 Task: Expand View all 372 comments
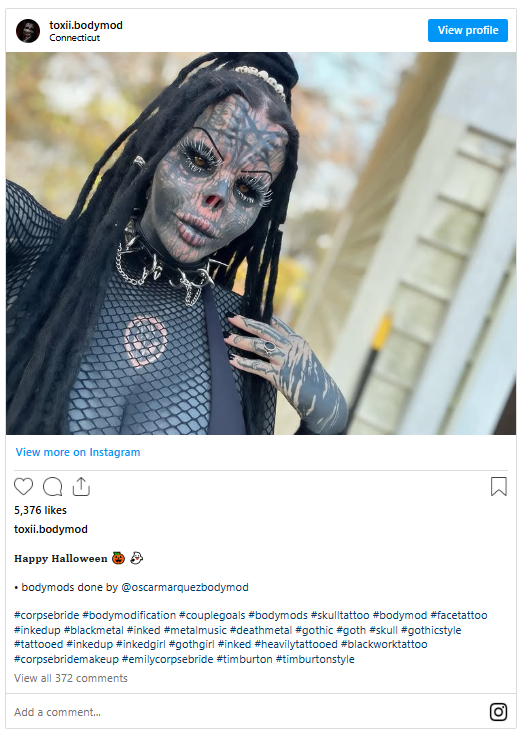pos(71,678)
